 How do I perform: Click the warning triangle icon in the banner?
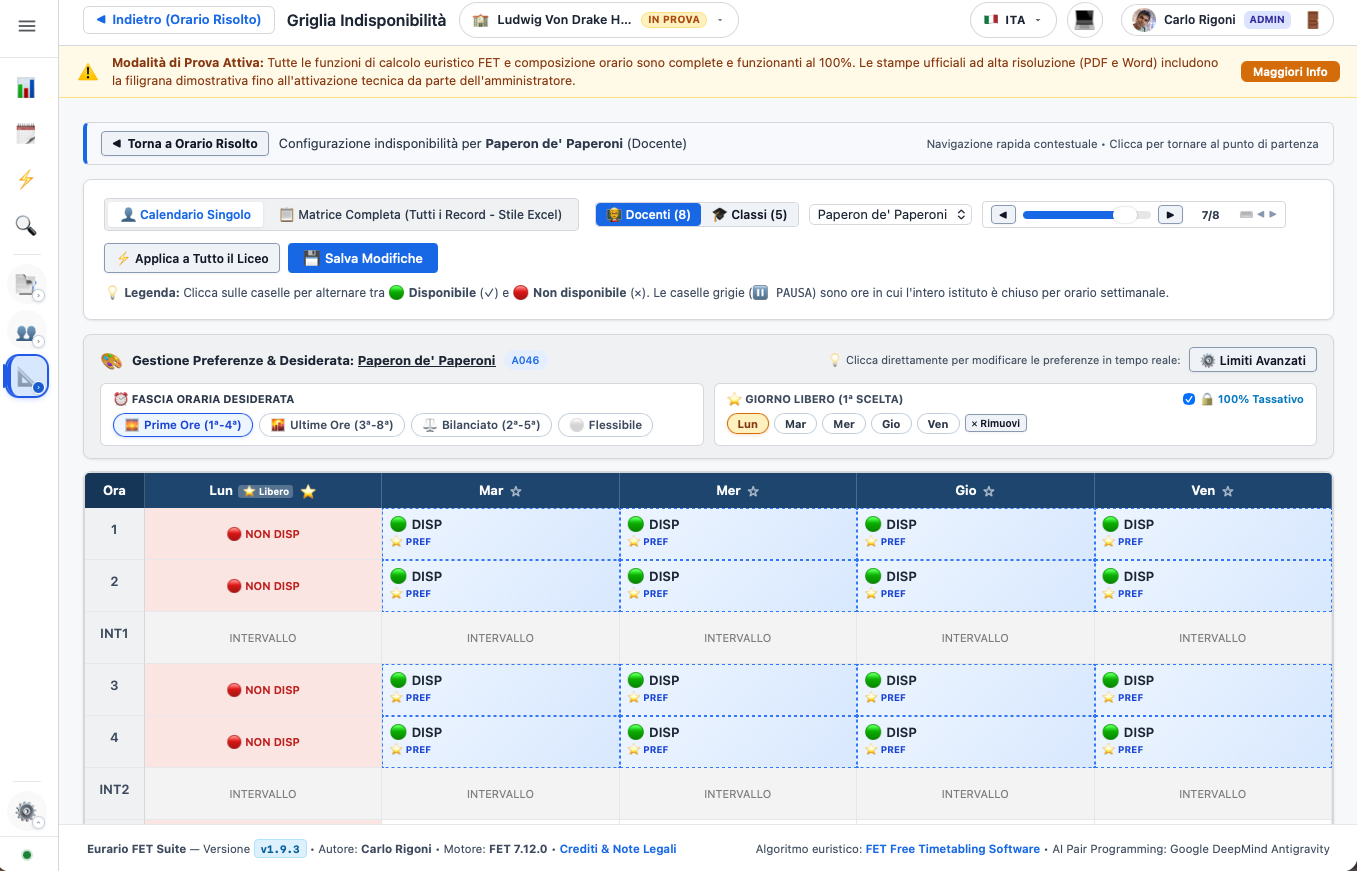[x=88, y=72]
